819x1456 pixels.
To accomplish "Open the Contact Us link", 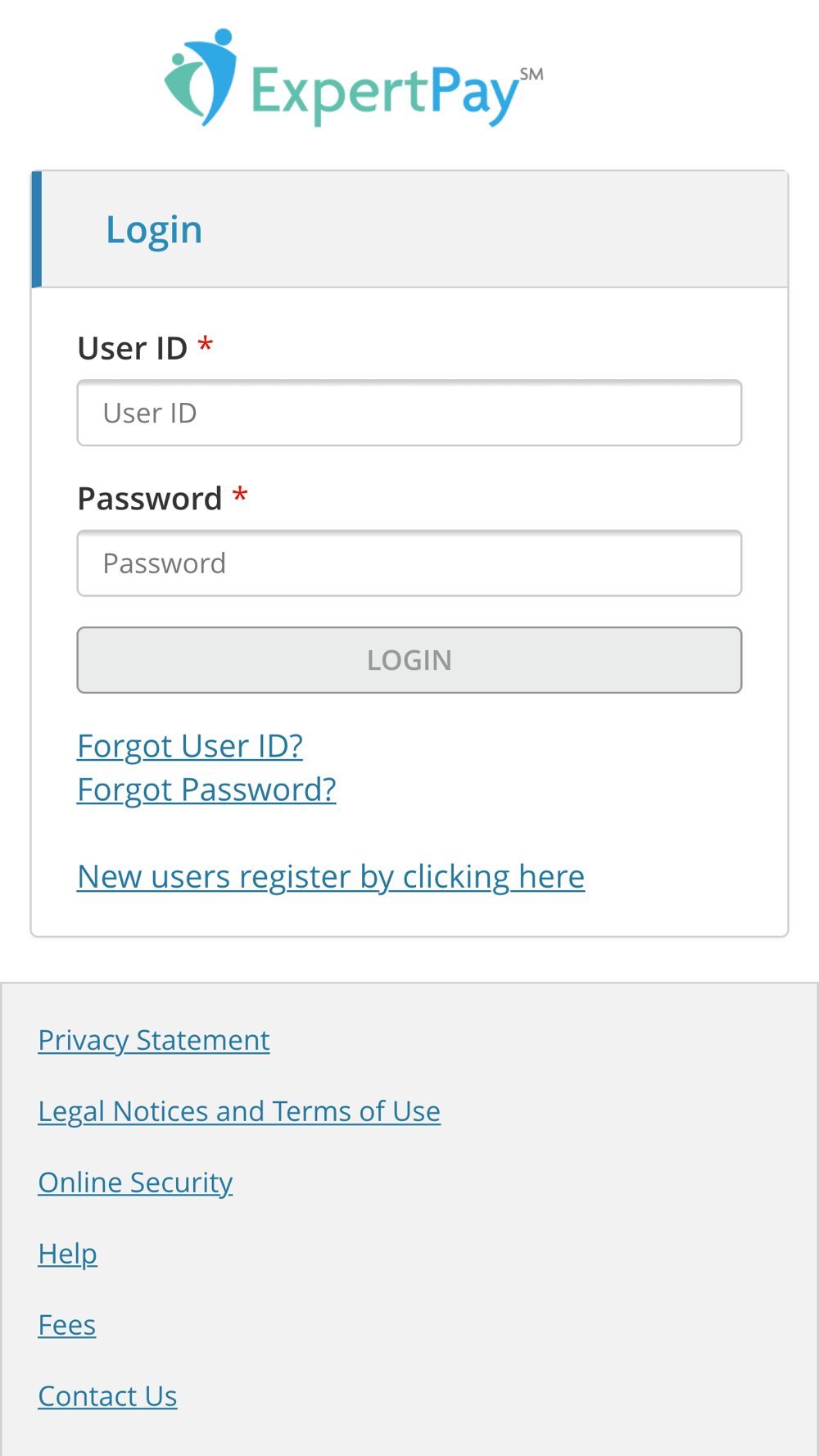I will [x=107, y=1396].
